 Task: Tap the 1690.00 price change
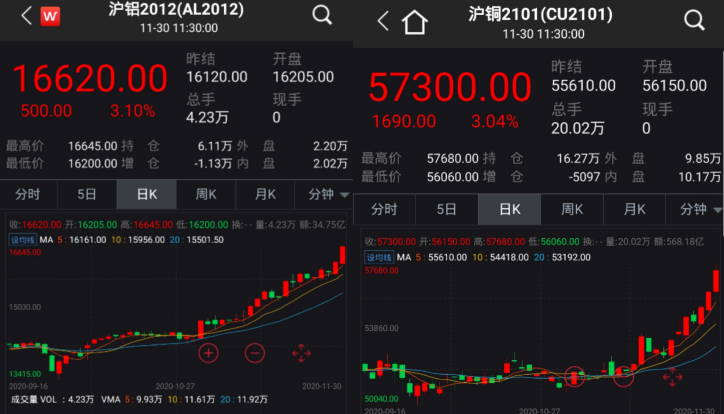(x=404, y=121)
